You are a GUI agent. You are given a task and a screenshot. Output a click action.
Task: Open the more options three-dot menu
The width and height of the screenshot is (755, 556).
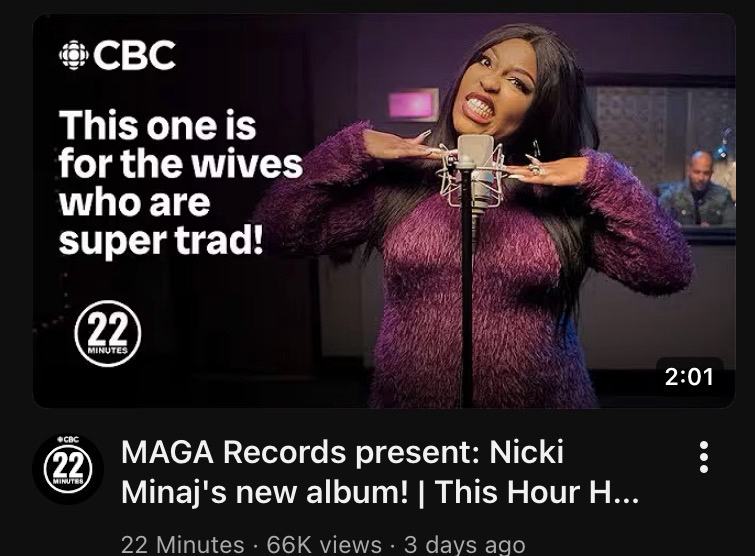tap(703, 456)
